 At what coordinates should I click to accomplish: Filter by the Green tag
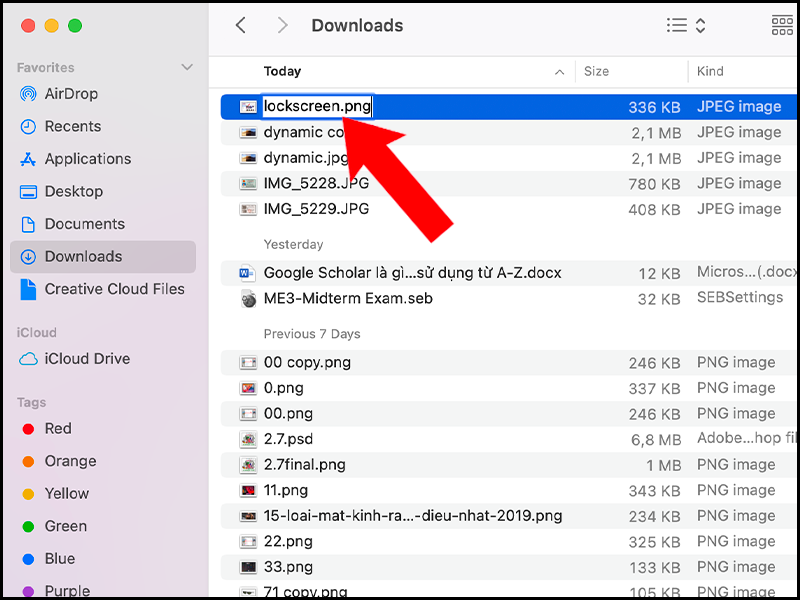tap(65, 526)
